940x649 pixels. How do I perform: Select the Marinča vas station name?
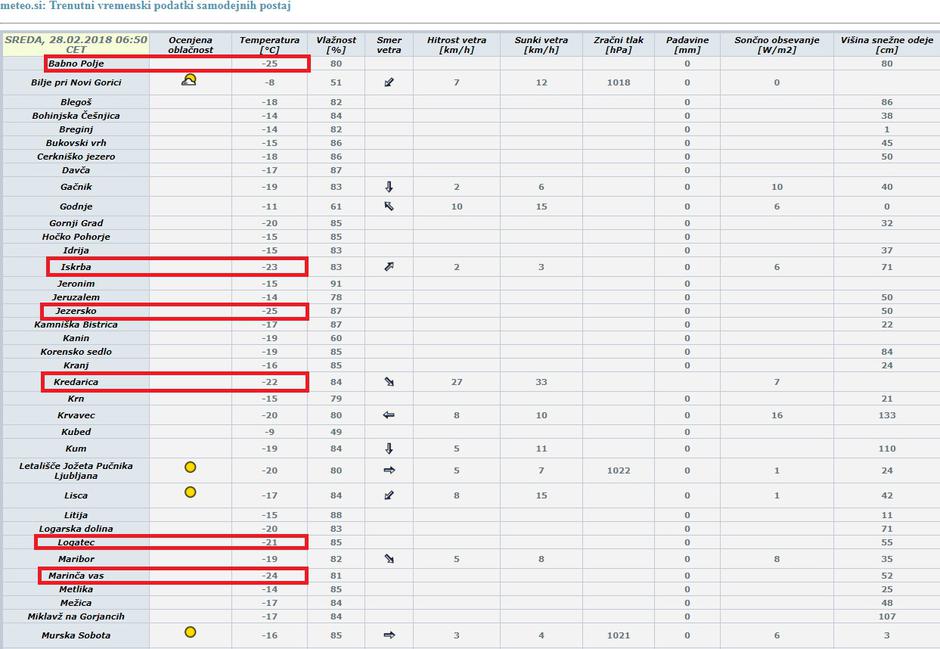76,575
